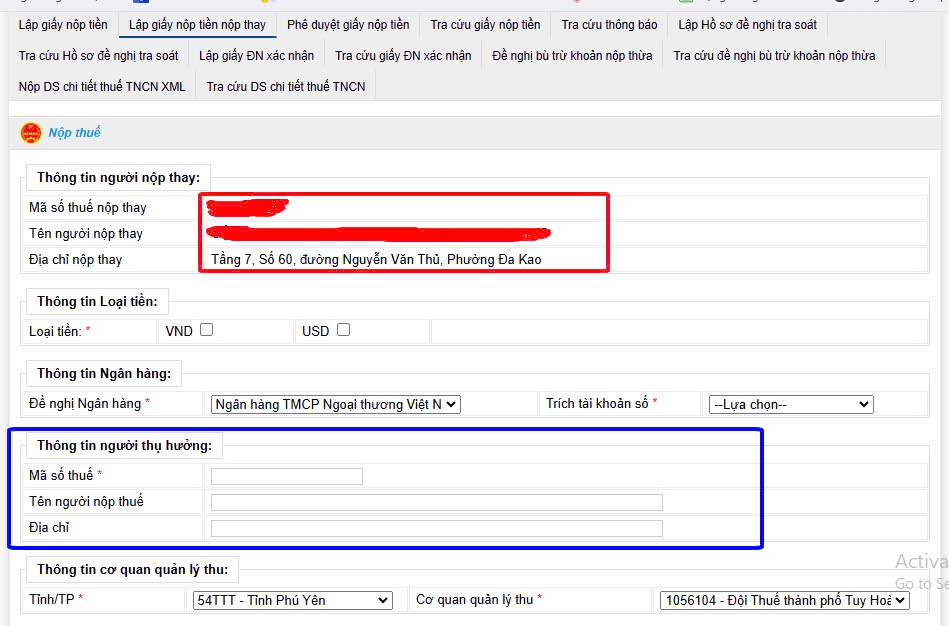Tick the VND currency checkbox
This screenshot has width=949, height=626.
point(206,330)
